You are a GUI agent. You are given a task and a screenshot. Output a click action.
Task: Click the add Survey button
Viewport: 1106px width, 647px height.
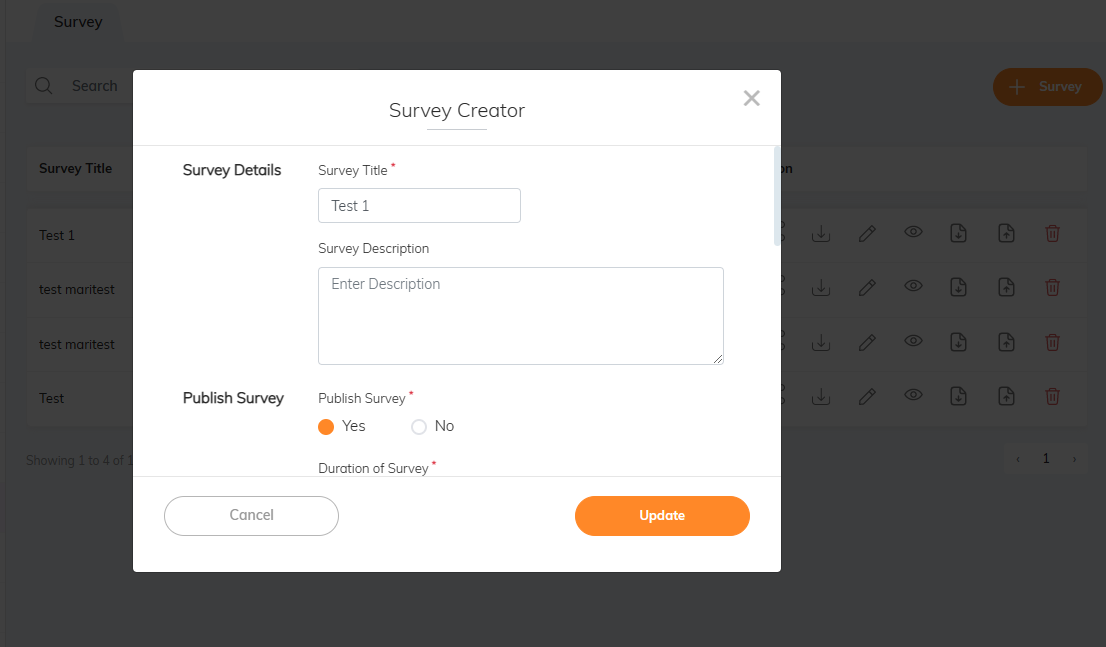[1044, 87]
